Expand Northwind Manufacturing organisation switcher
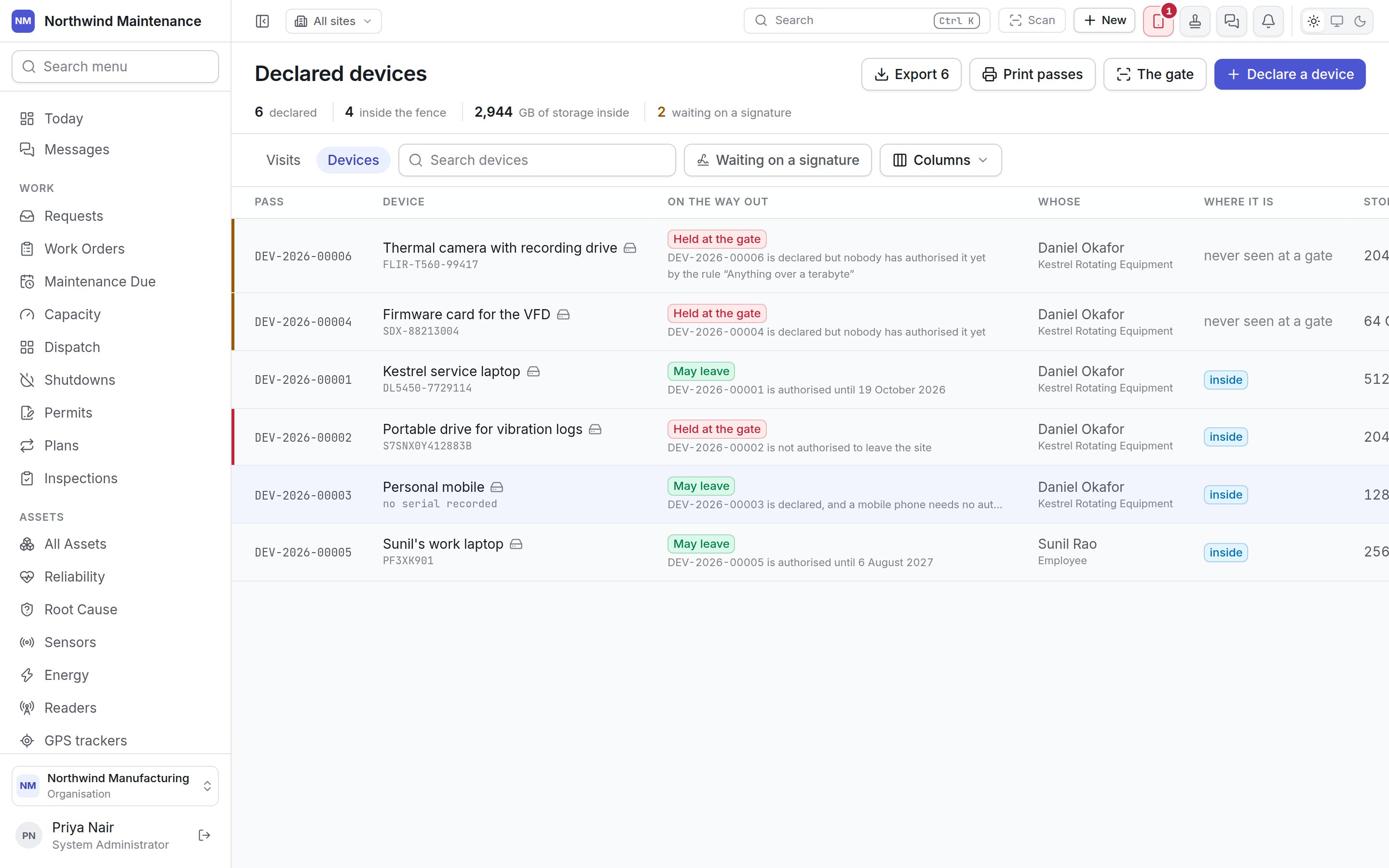Image resolution: width=1389 pixels, height=868 pixels. 115,786
